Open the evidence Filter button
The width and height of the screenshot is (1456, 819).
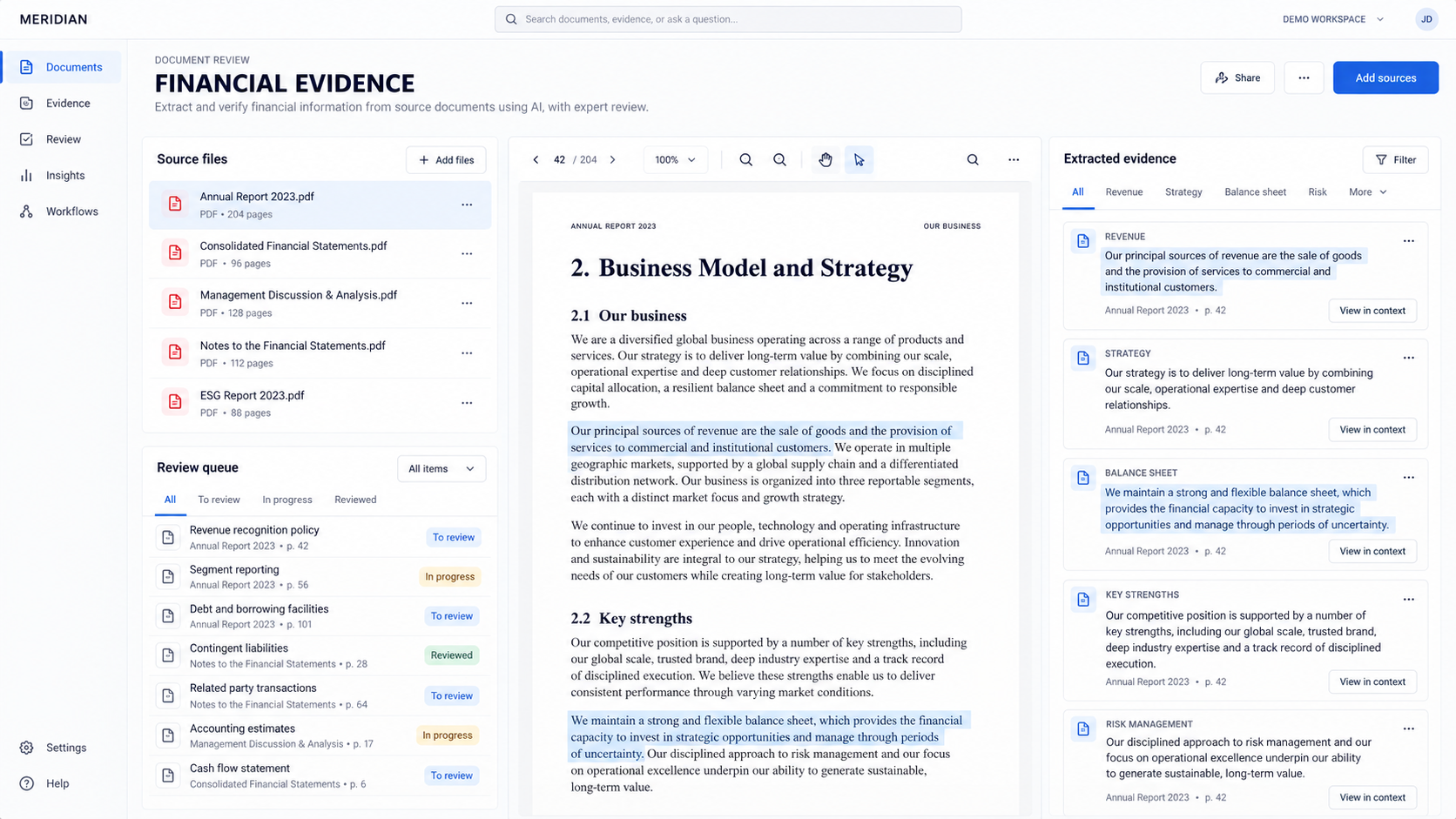(x=1395, y=160)
